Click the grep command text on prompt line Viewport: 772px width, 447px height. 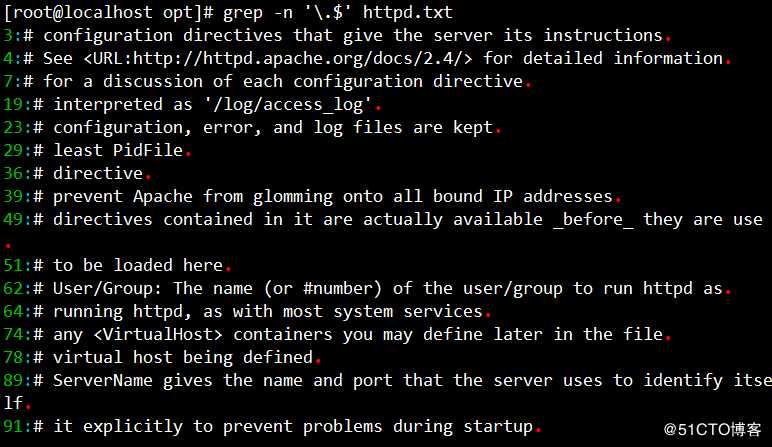[x=242, y=13]
